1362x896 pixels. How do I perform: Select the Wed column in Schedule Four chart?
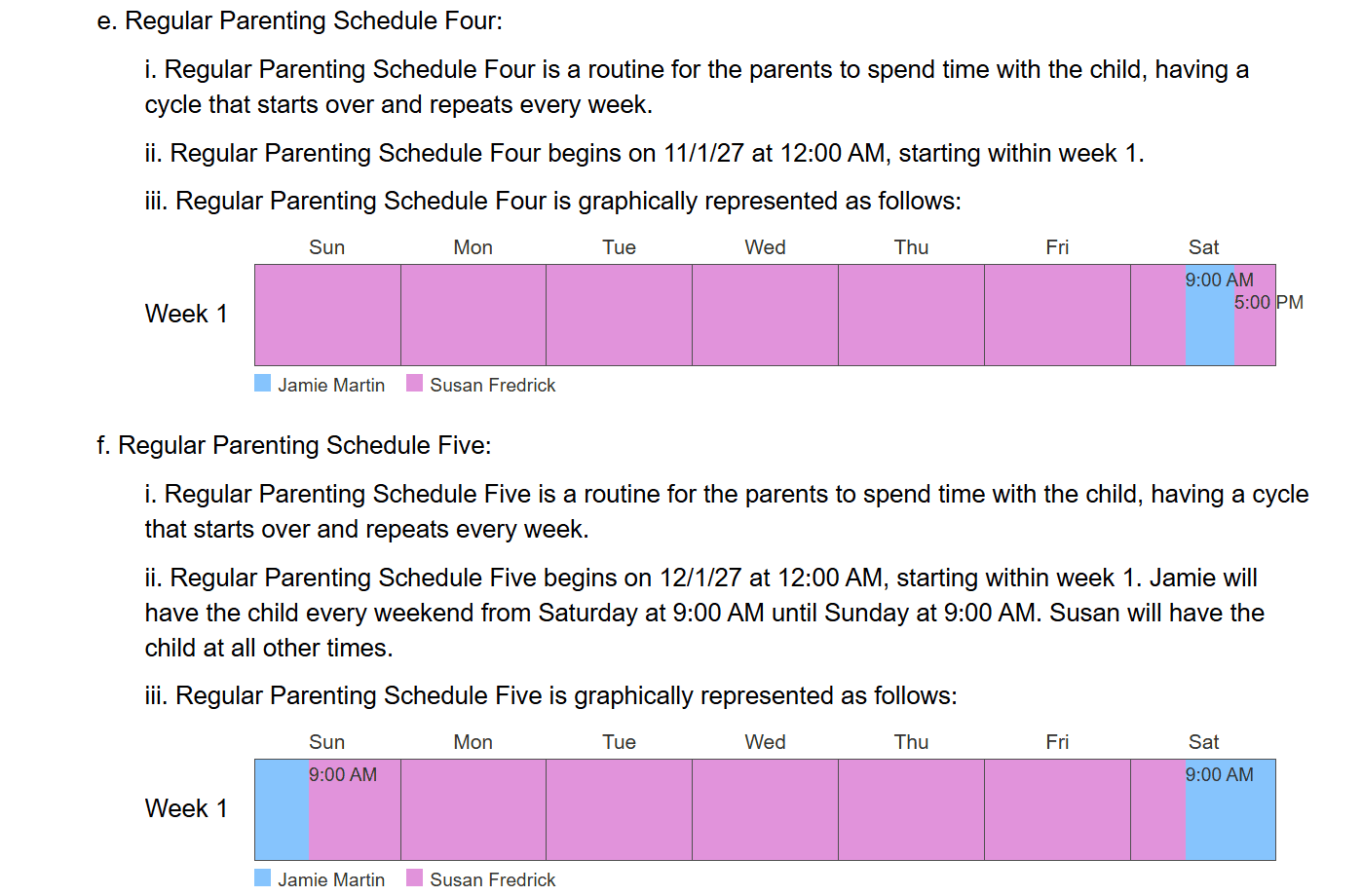[x=765, y=316]
